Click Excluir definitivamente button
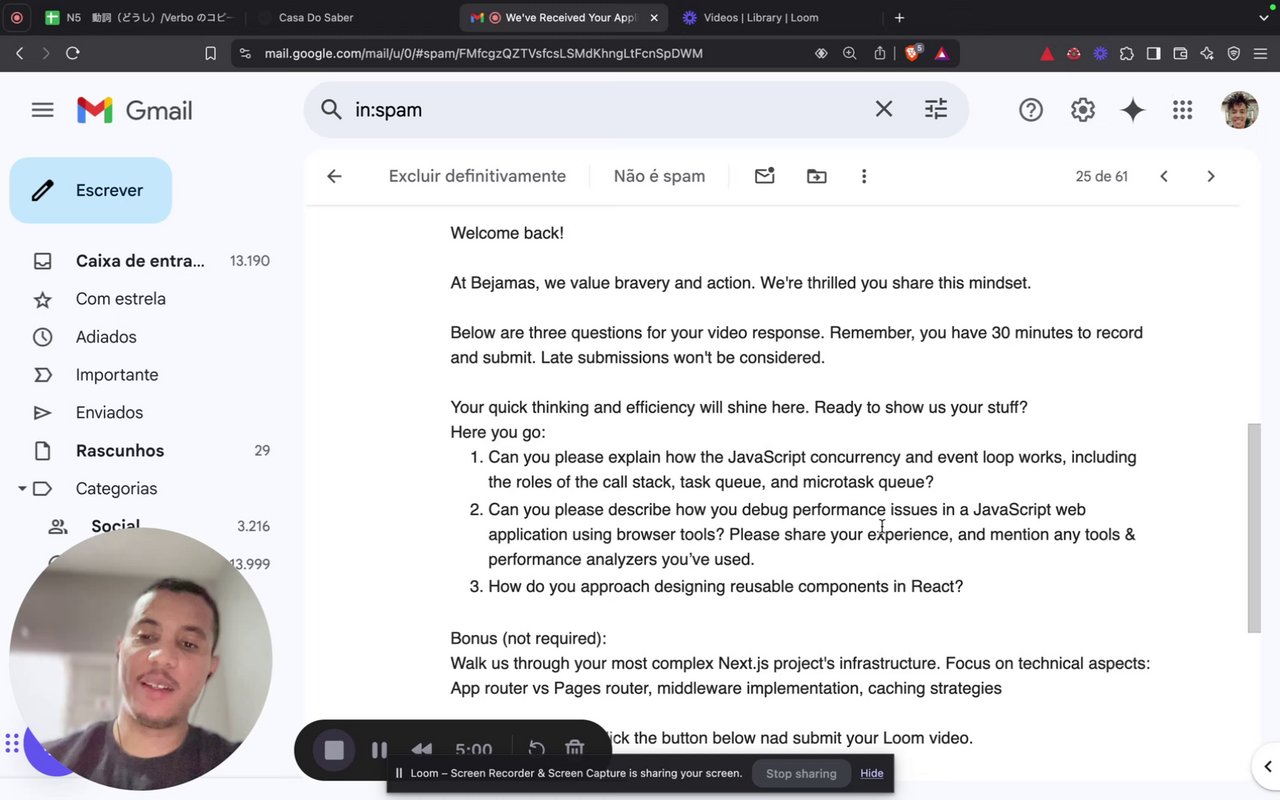Image resolution: width=1280 pixels, height=800 pixels. click(477, 176)
